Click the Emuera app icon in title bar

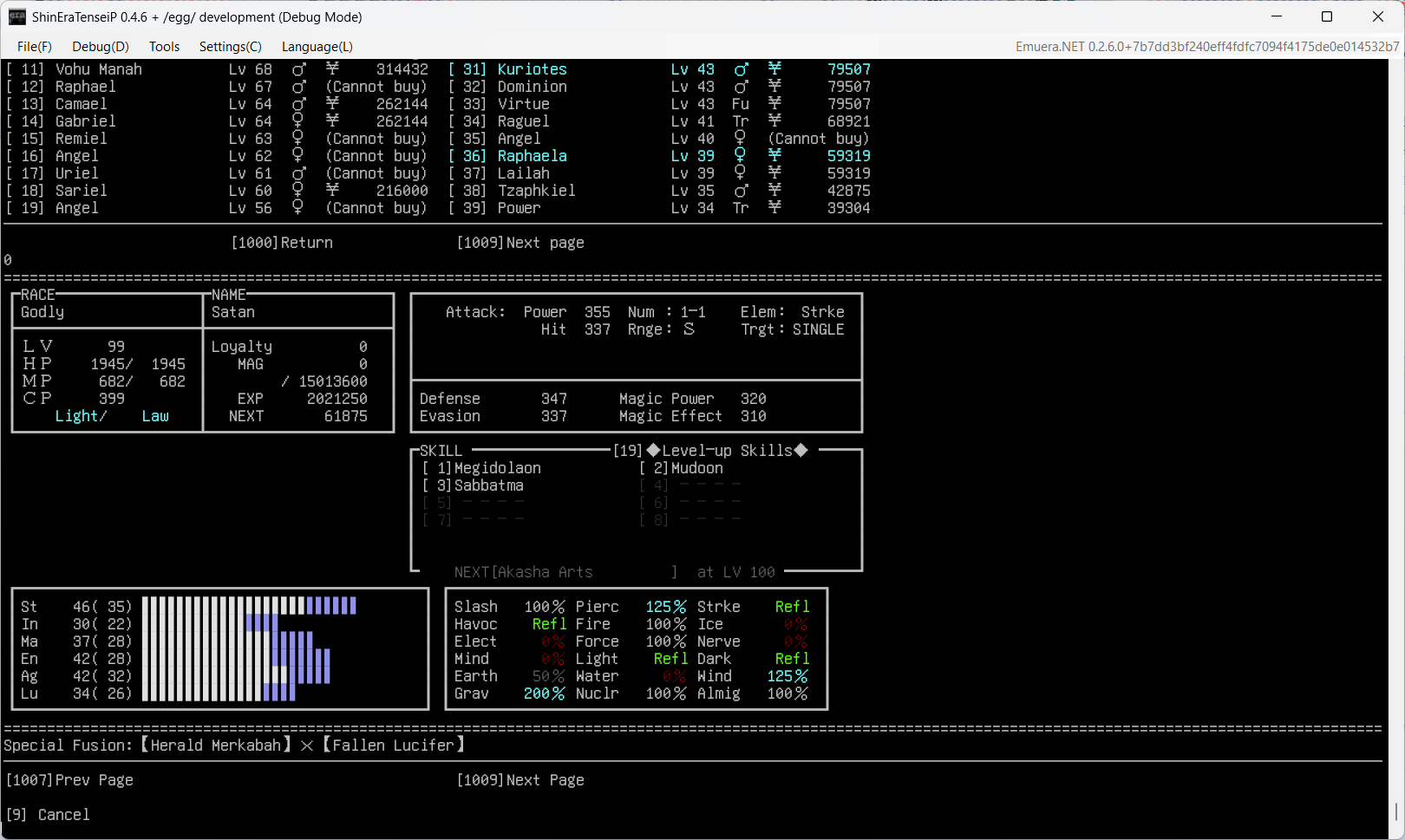click(x=17, y=17)
